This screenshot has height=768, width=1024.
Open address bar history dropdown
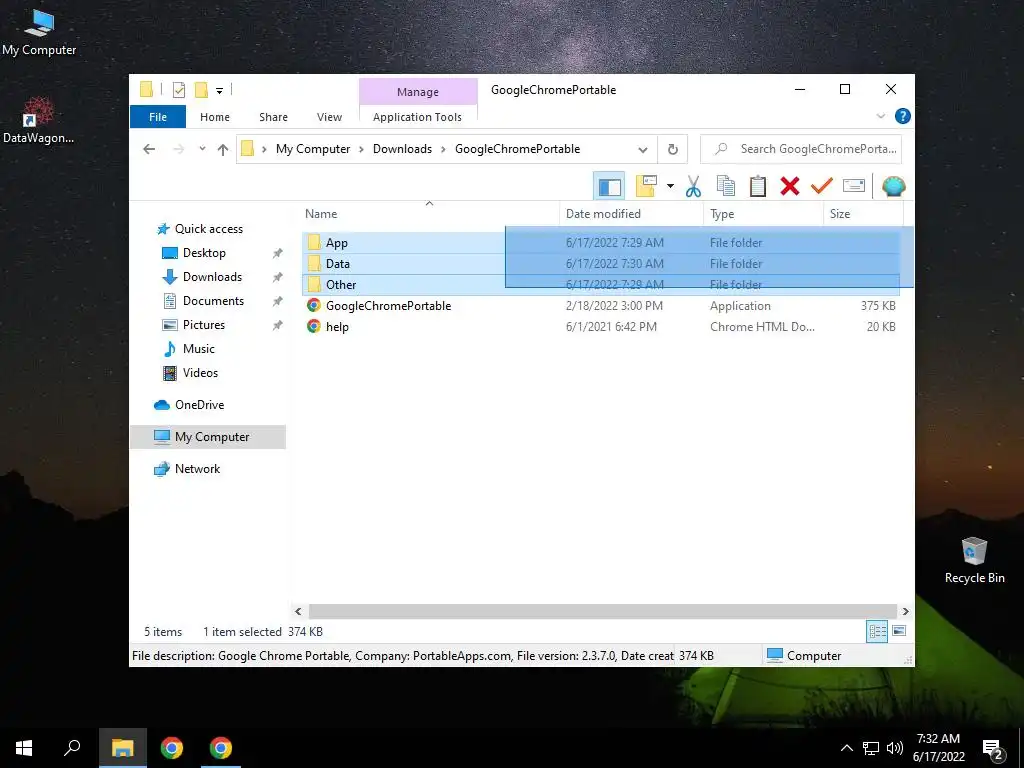coord(643,150)
